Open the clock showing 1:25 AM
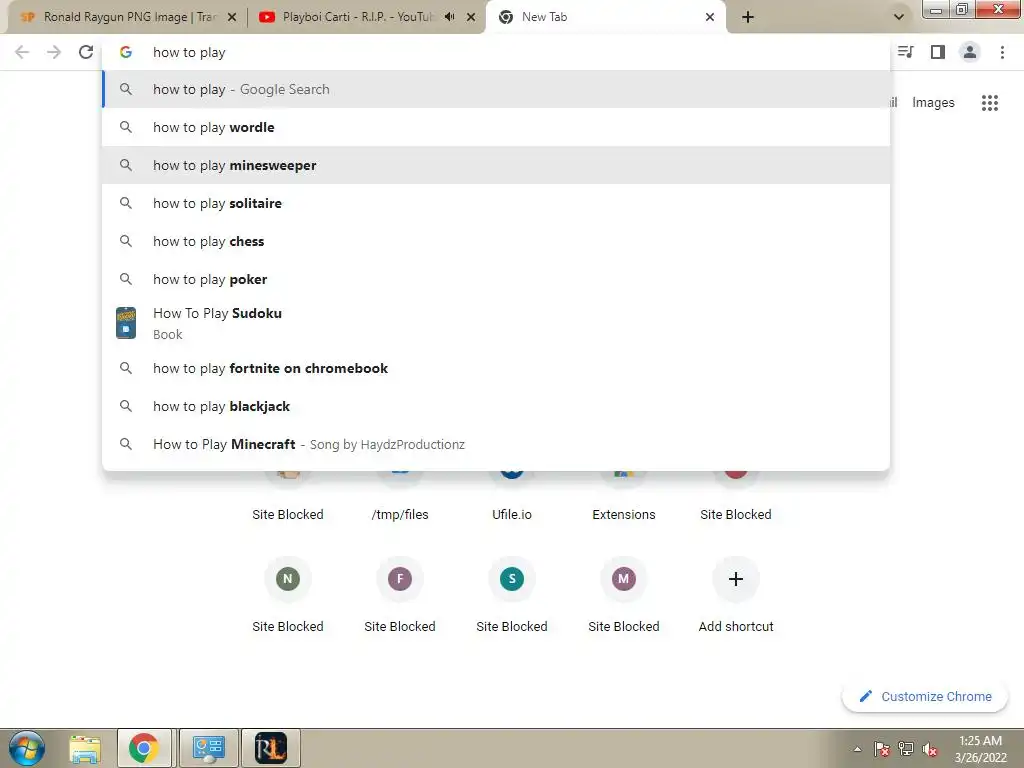 point(980,749)
